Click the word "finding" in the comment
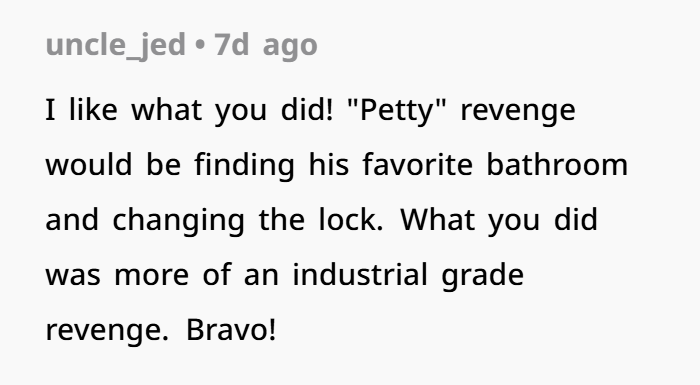Image resolution: width=700 pixels, height=385 pixels. coord(245,165)
